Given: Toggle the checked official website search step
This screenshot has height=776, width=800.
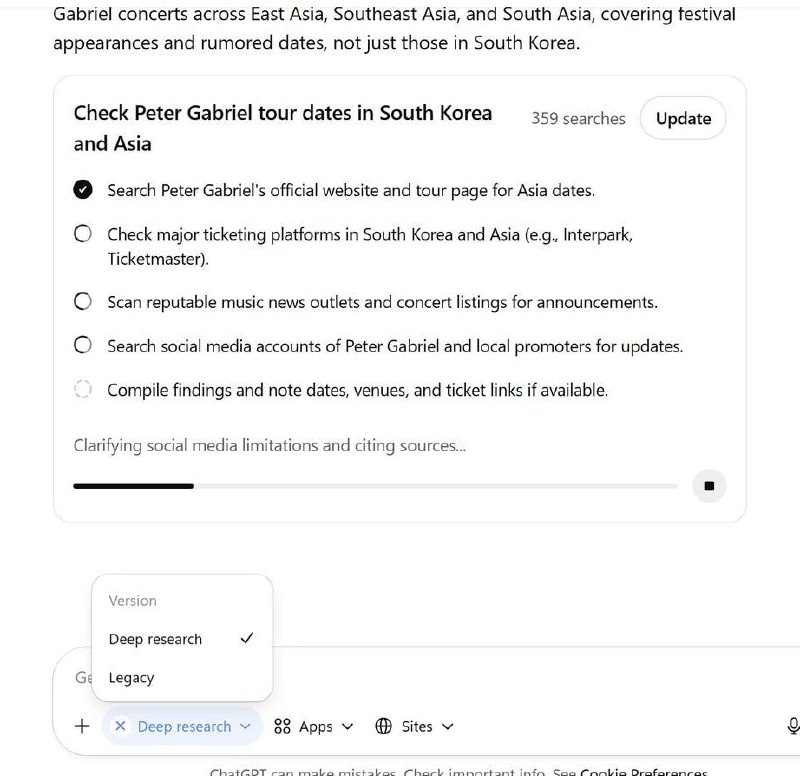Looking at the screenshot, I should pos(83,190).
